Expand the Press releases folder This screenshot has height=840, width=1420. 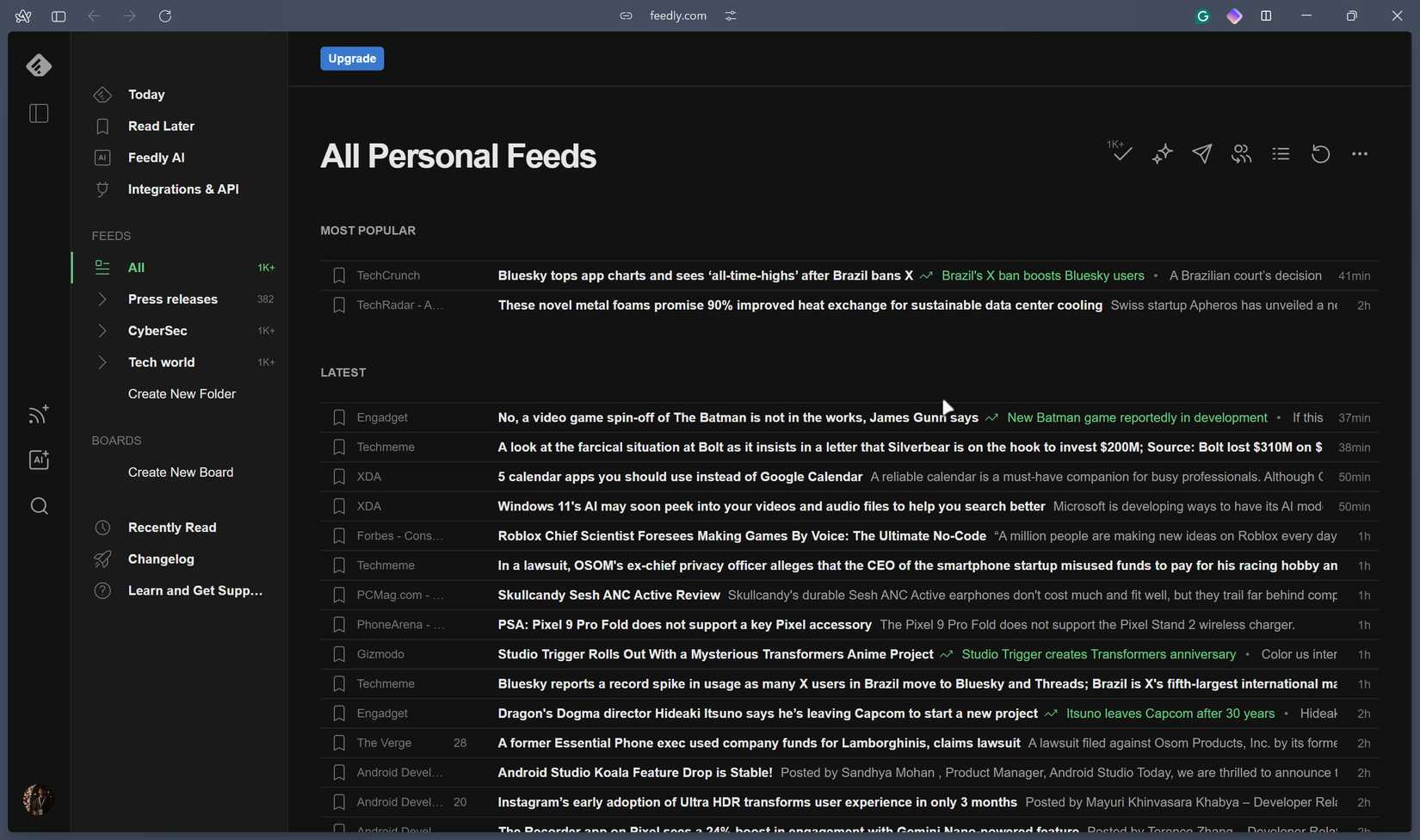102,300
